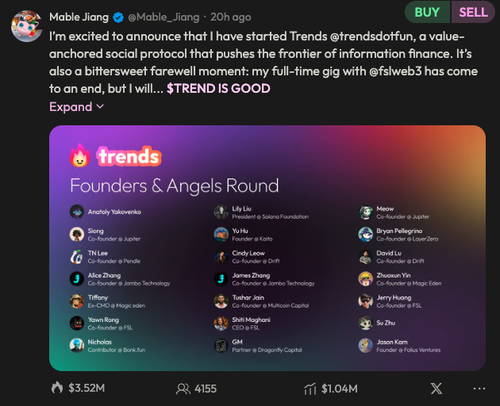Open the Founders & Angels Round image
The image size is (500, 406).
click(x=267, y=248)
